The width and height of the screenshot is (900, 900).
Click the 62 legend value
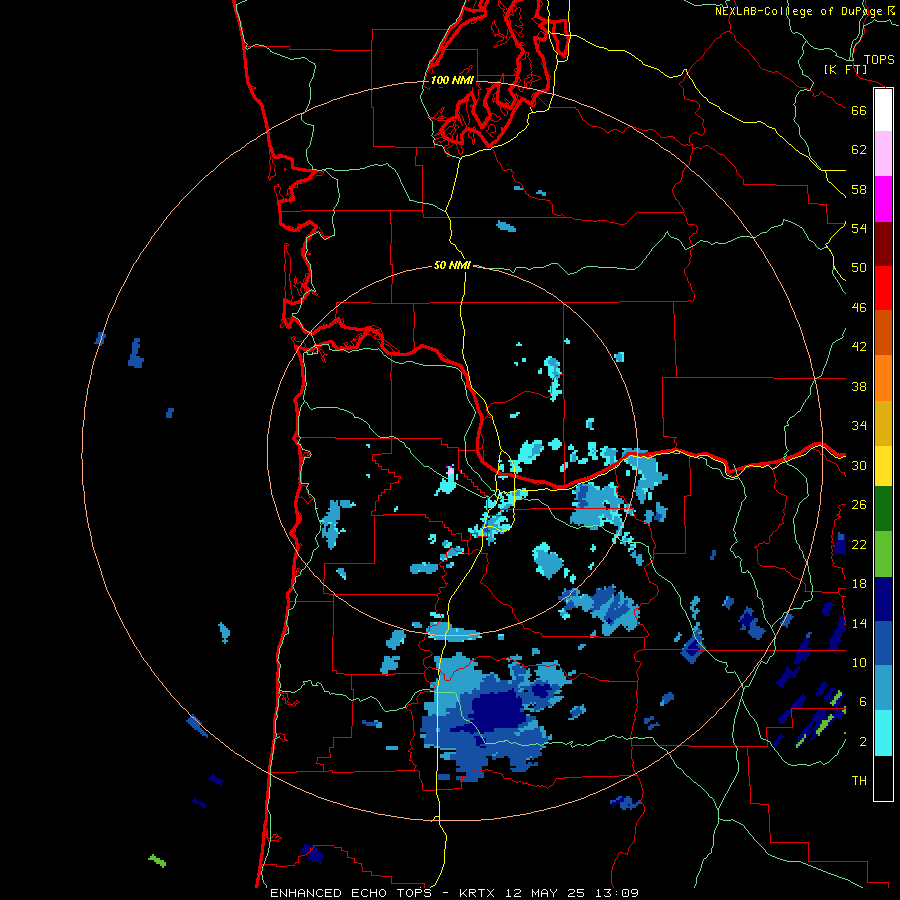(859, 150)
